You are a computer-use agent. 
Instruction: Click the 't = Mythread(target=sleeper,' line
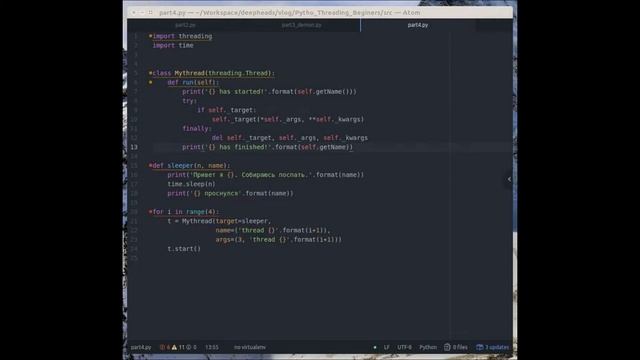(x=219, y=221)
